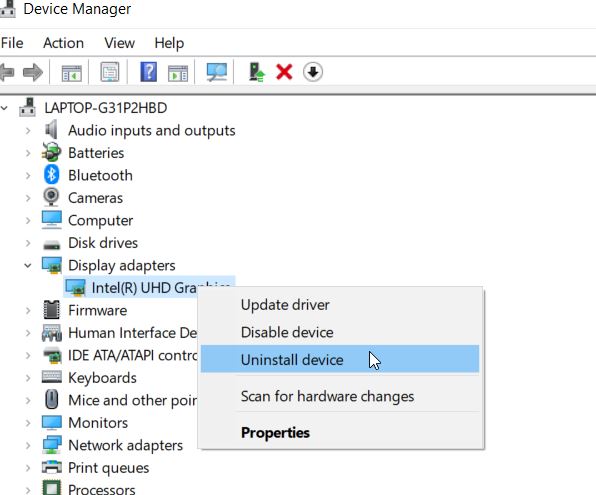Open the Action menu
The height and width of the screenshot is (495, 596).
pyautogui.click(x=63, y=43)
